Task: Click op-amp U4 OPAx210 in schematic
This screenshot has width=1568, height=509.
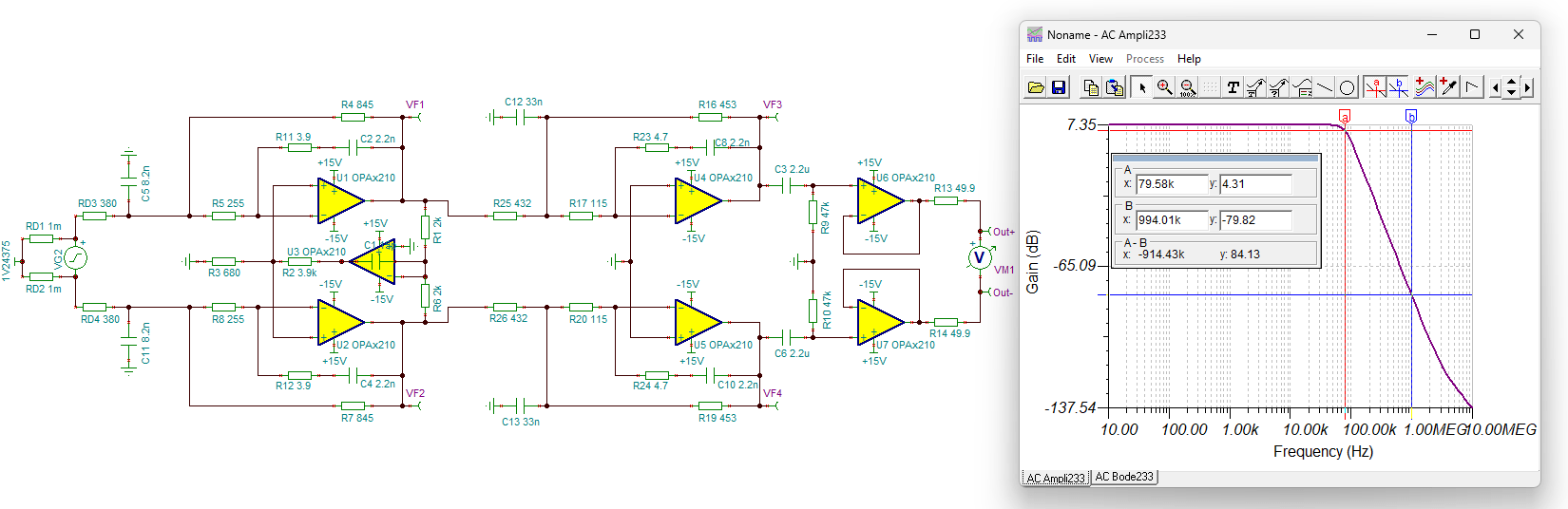Action: [x=698, y=200]
